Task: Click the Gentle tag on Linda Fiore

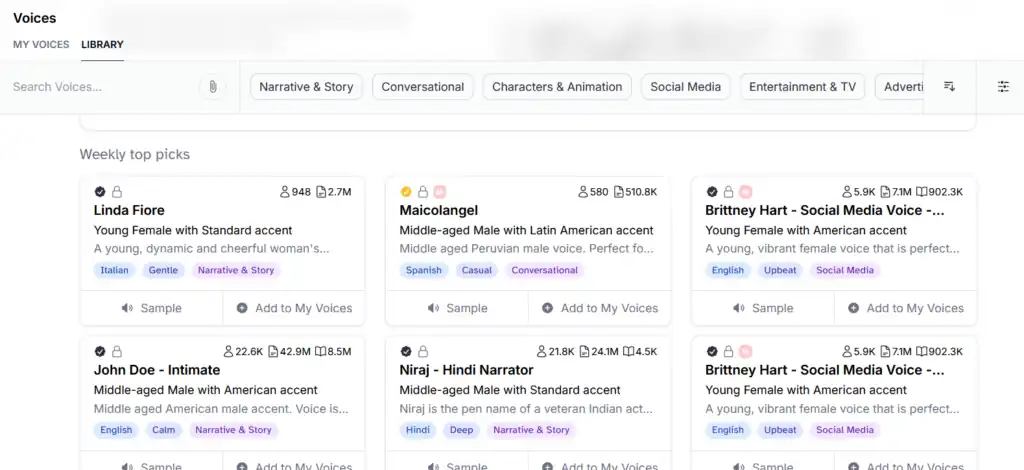Action: pos(163,270)
